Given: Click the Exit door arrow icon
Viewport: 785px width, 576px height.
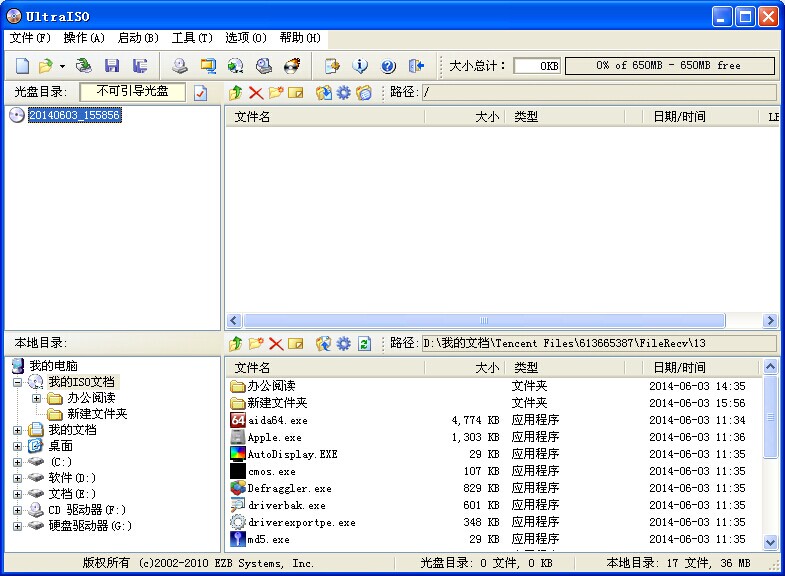Looking at the screenshot, I should pos(416,66).
